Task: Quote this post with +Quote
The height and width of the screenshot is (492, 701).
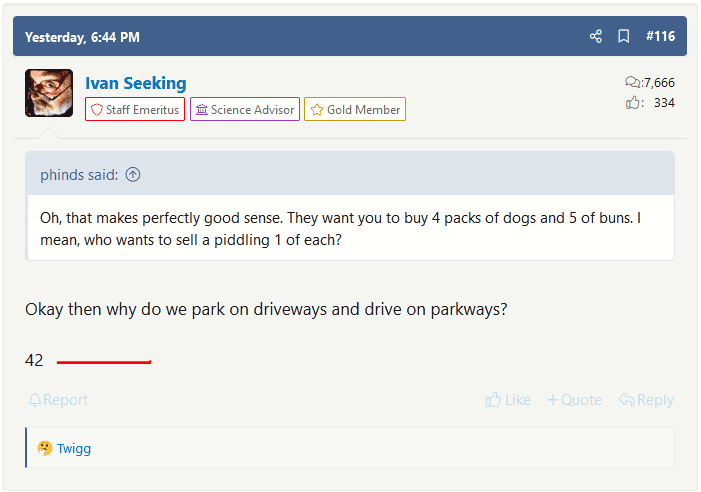Action: click(574, 400)
